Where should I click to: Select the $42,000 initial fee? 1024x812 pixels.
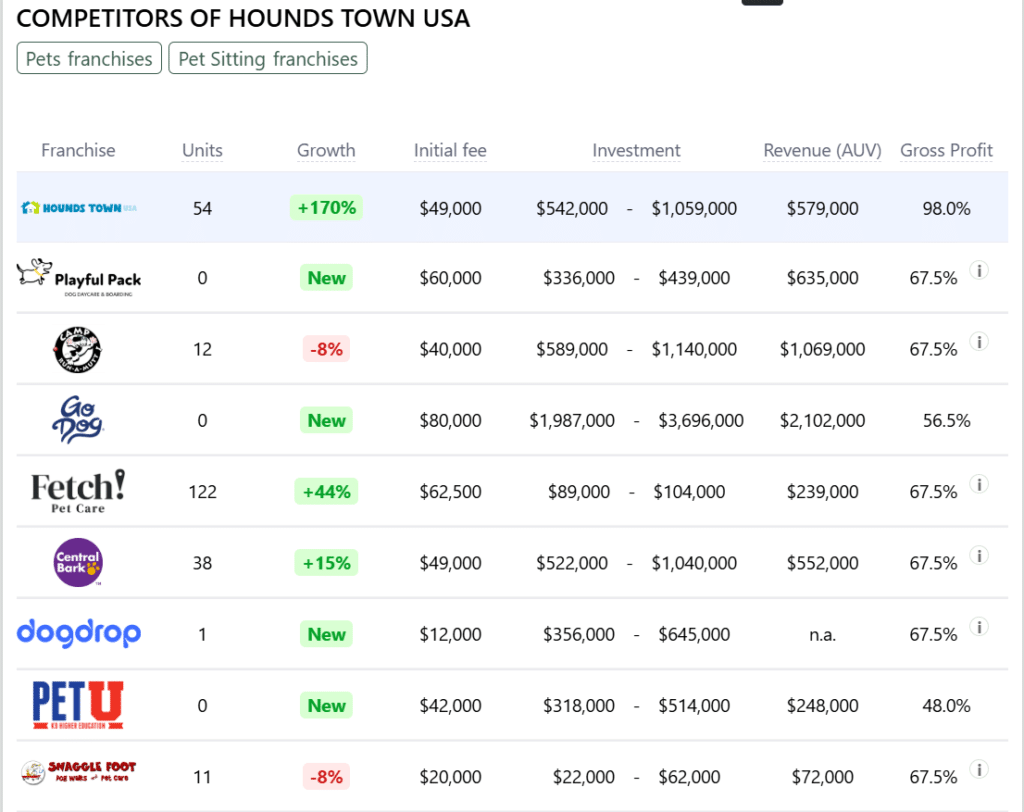click(x=450, y=705)
